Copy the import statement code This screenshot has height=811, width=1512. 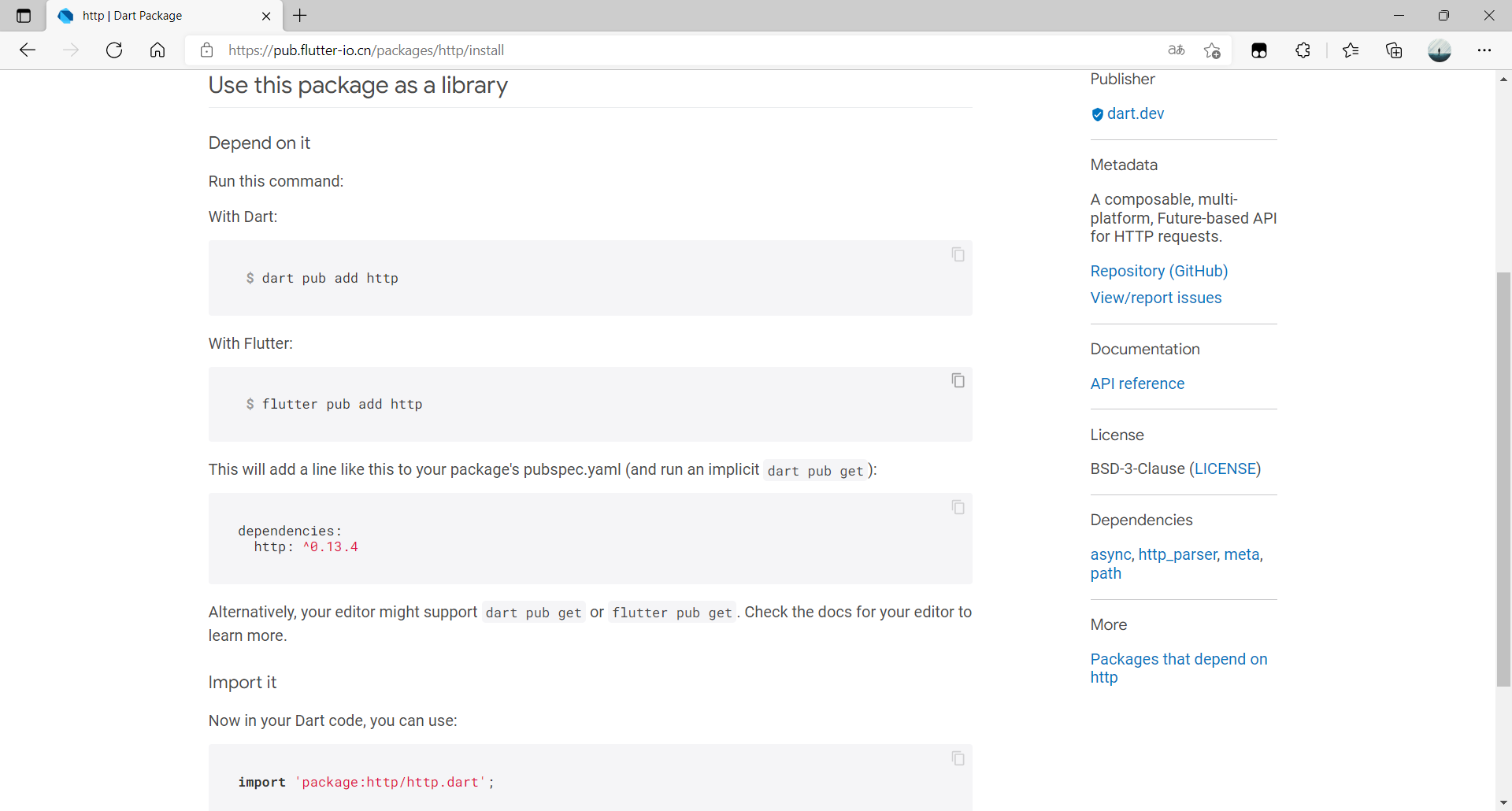coord(958,758)
